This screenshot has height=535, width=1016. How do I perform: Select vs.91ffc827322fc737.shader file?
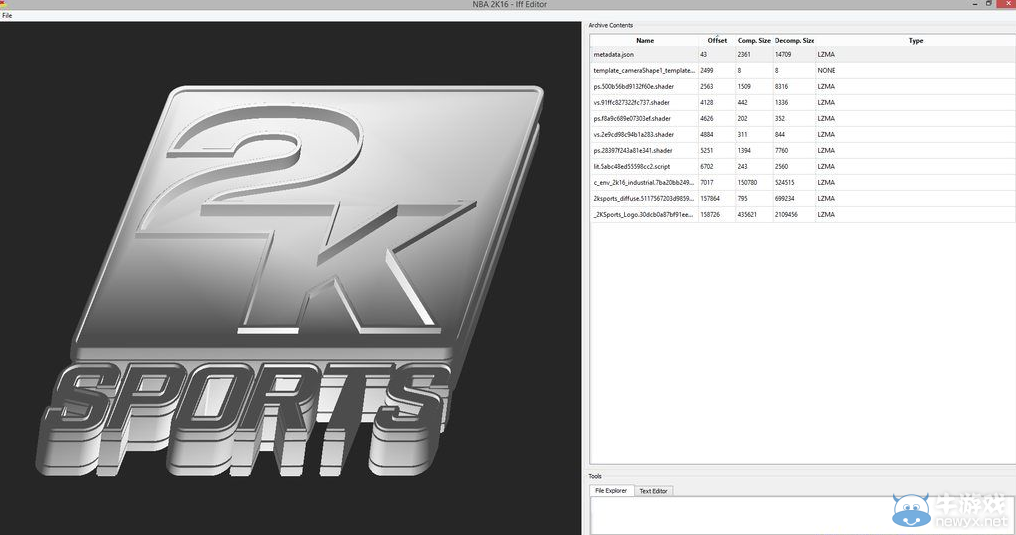coord(632,102)
